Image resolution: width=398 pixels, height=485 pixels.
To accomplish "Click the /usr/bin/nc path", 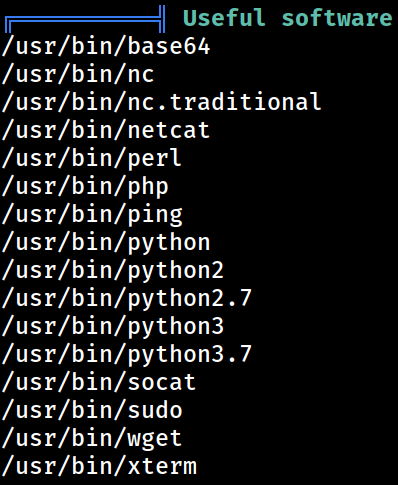I will pyautogui.click(x=78, y=74).
